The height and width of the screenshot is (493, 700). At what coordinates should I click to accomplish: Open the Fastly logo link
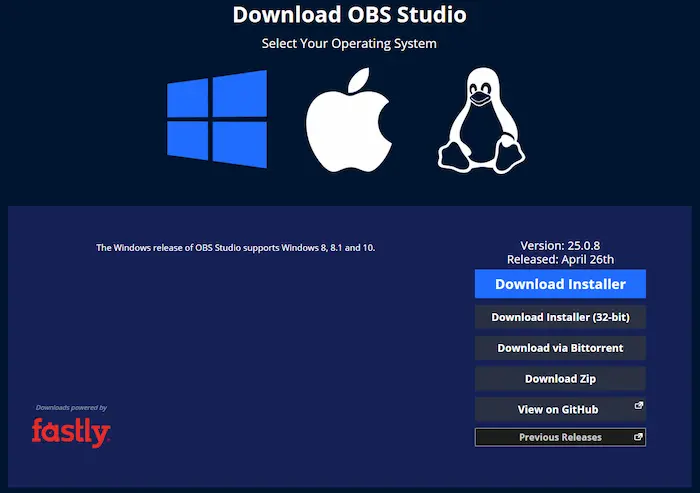click(71, 432)
